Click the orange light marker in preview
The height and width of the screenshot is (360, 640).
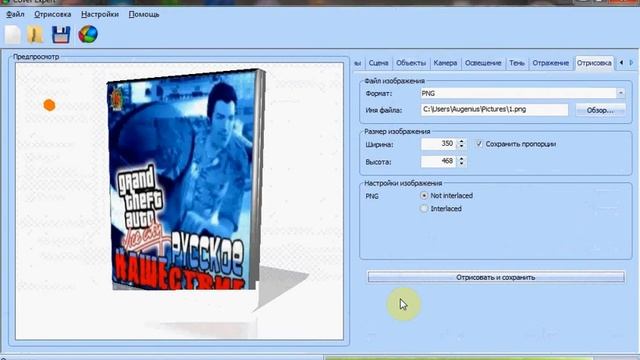pyautogui.click(x=49, y=105)
